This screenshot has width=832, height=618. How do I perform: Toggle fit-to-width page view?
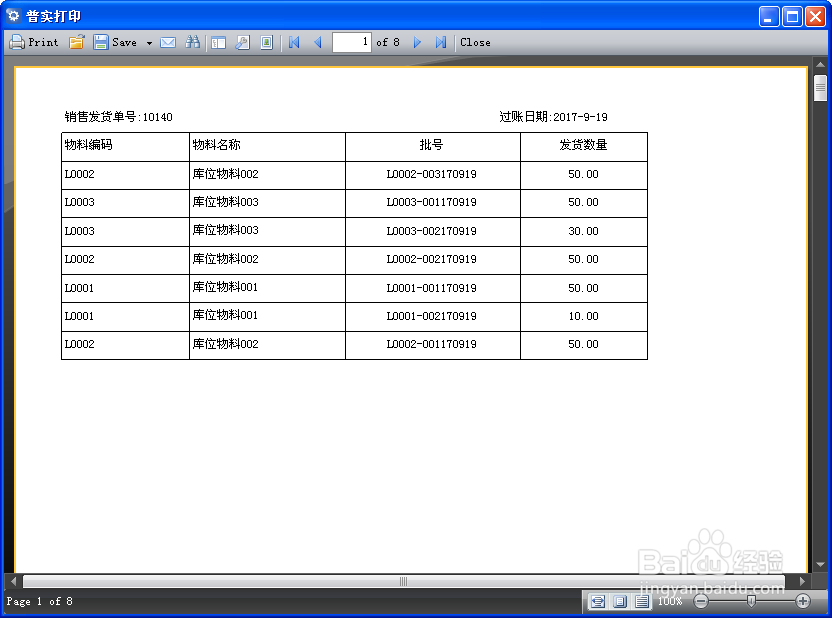(x=597, y=601)
